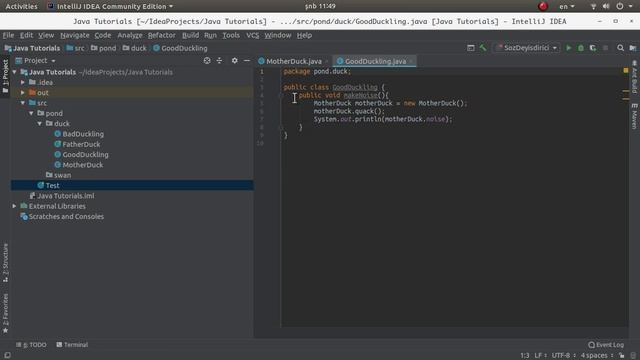
Task: Collapse the src folder
Action: 23,103
